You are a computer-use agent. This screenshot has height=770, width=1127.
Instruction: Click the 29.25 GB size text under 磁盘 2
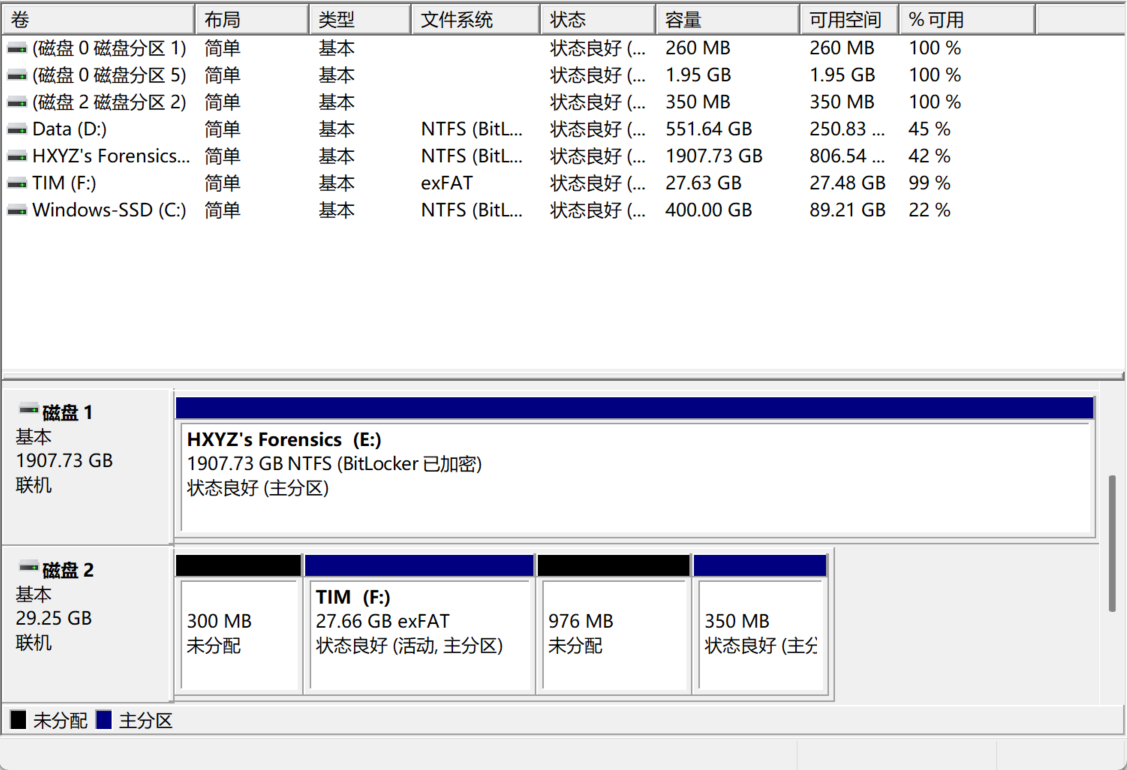[54, 618]
